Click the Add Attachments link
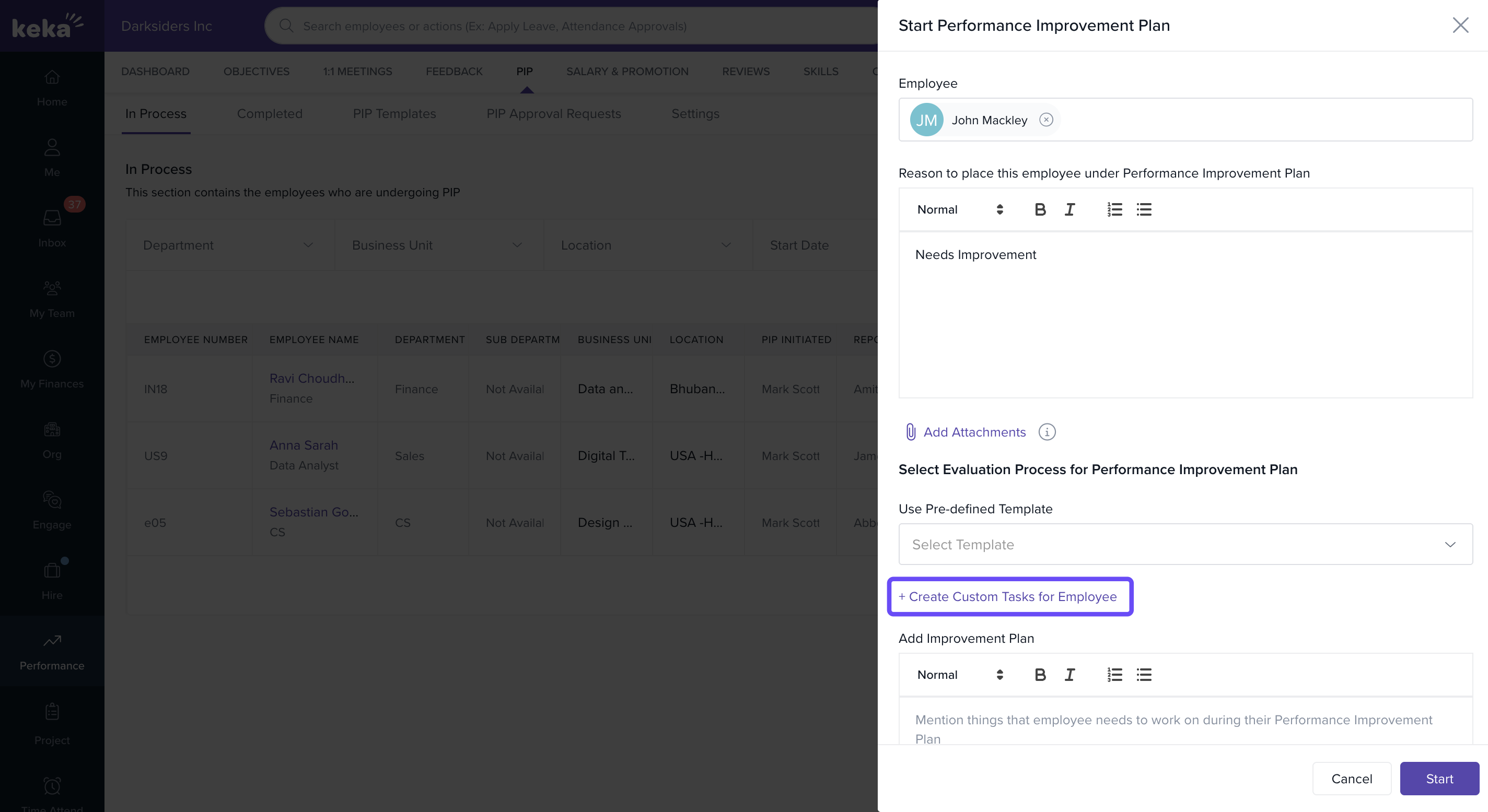Screen dimensions: 1488x812 (x=974, y=432)
